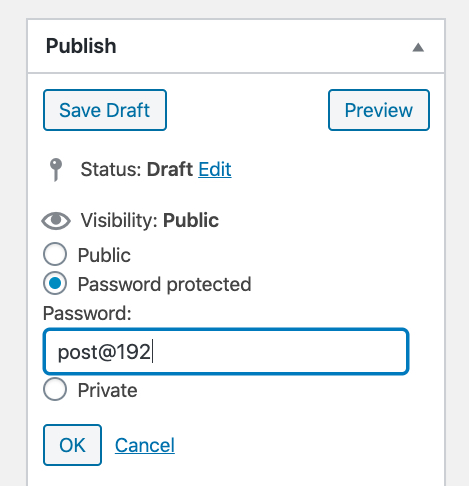Edit the post status via the Edit link
This screenshot has height=486, width=469.
[x=215, y=169]
